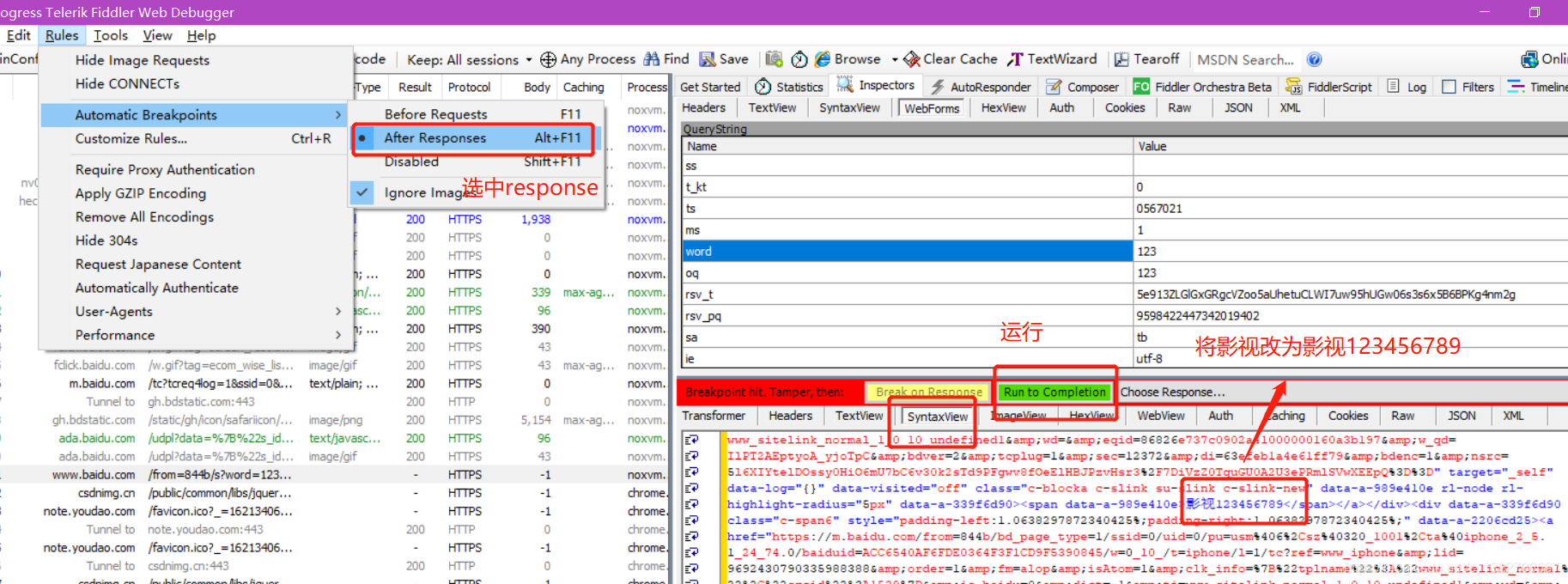Select the fclick.baidu.com session row

[335, 365]
